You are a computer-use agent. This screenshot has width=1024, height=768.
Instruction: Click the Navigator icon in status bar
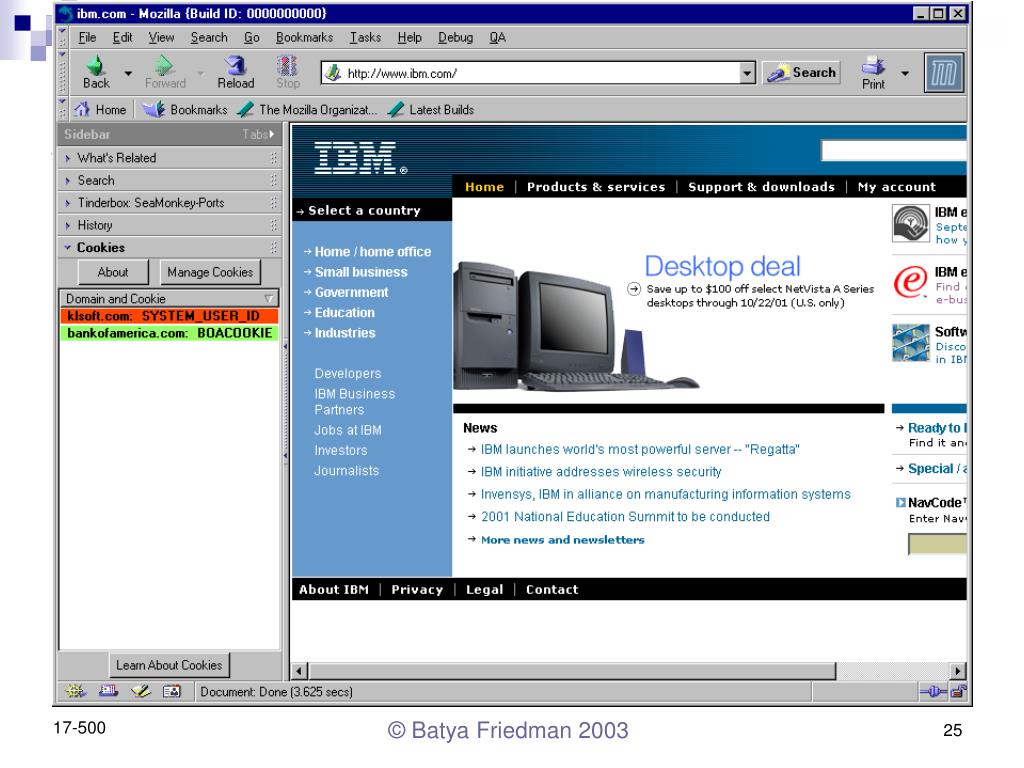(75, 690)
